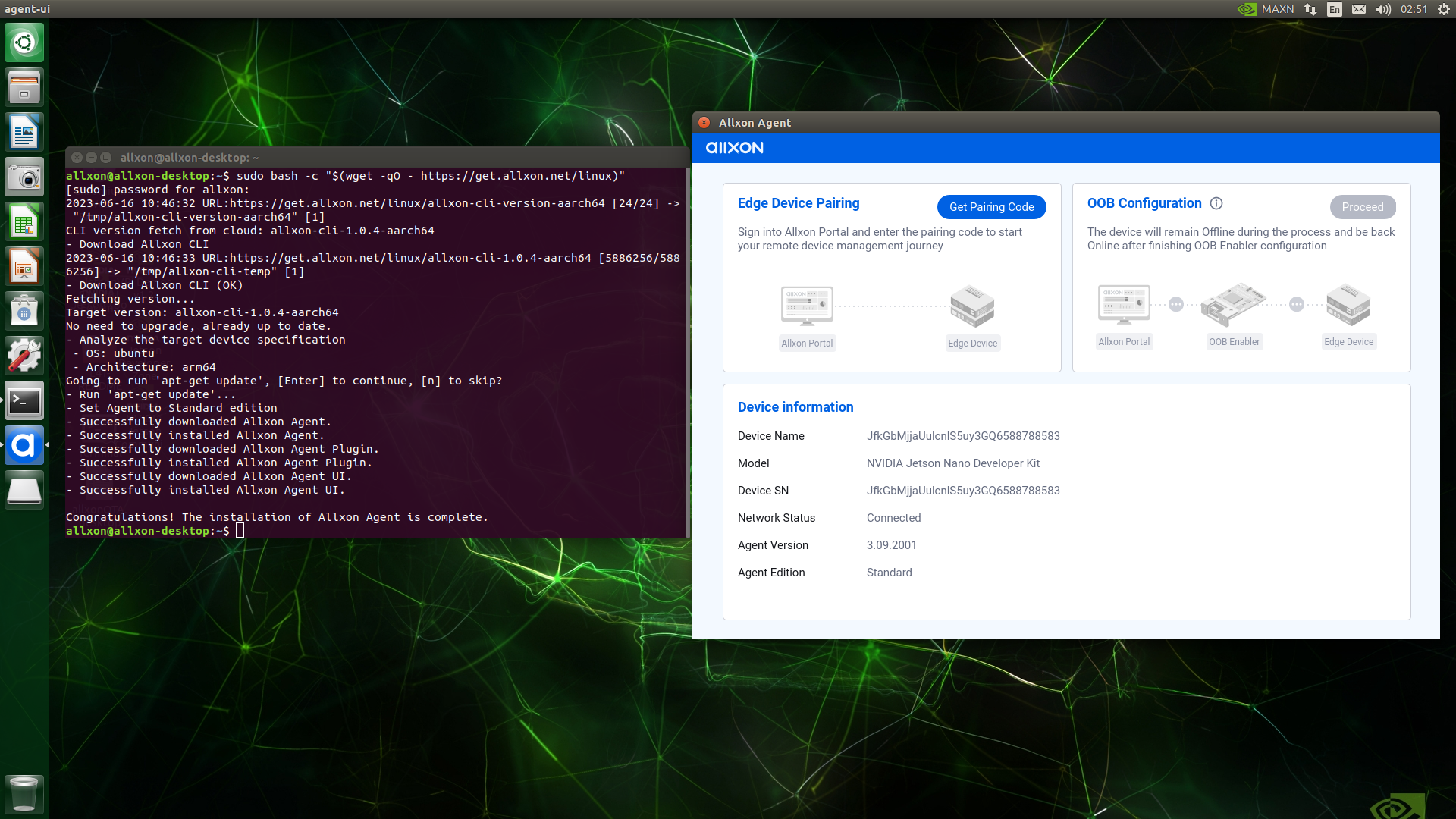Click Allxon Portal image in OOB Configuration
The width and height of the screenshot is (1456, 819).
tap(1124, 305)
